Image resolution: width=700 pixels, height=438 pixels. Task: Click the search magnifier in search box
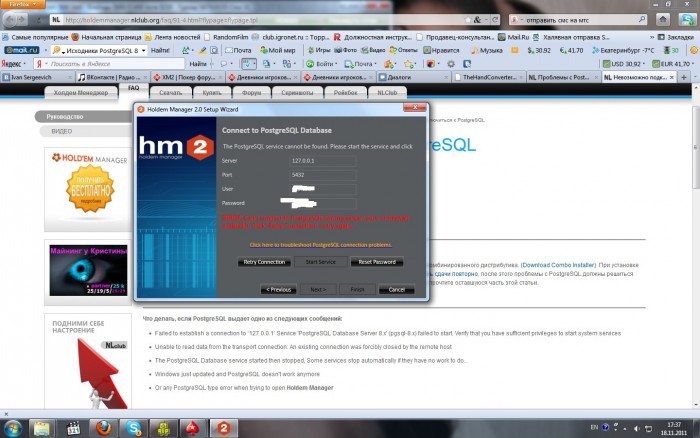coord(642,20)
